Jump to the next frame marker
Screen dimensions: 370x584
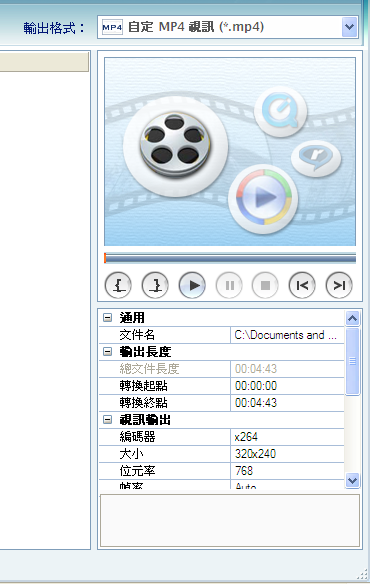(339, 286)
